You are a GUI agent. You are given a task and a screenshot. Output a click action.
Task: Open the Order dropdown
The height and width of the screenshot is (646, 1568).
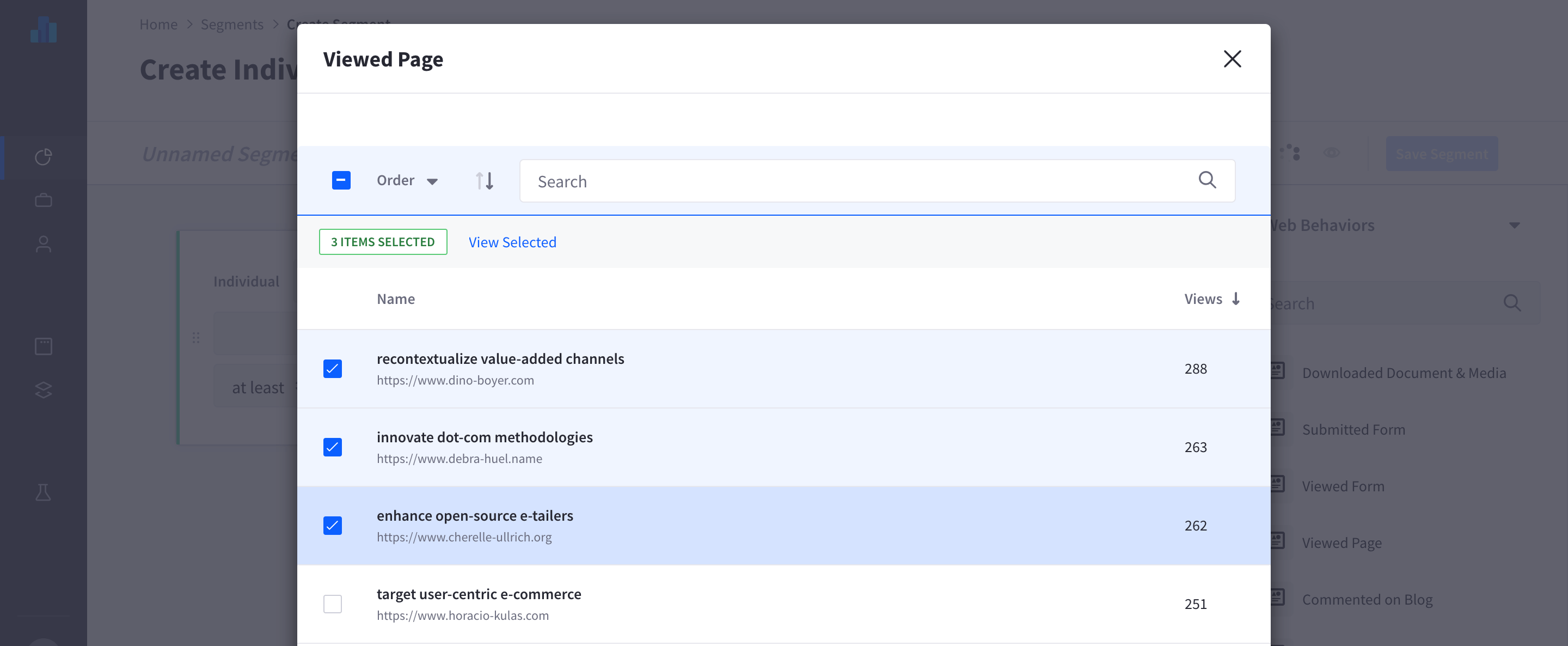[407, 181]
